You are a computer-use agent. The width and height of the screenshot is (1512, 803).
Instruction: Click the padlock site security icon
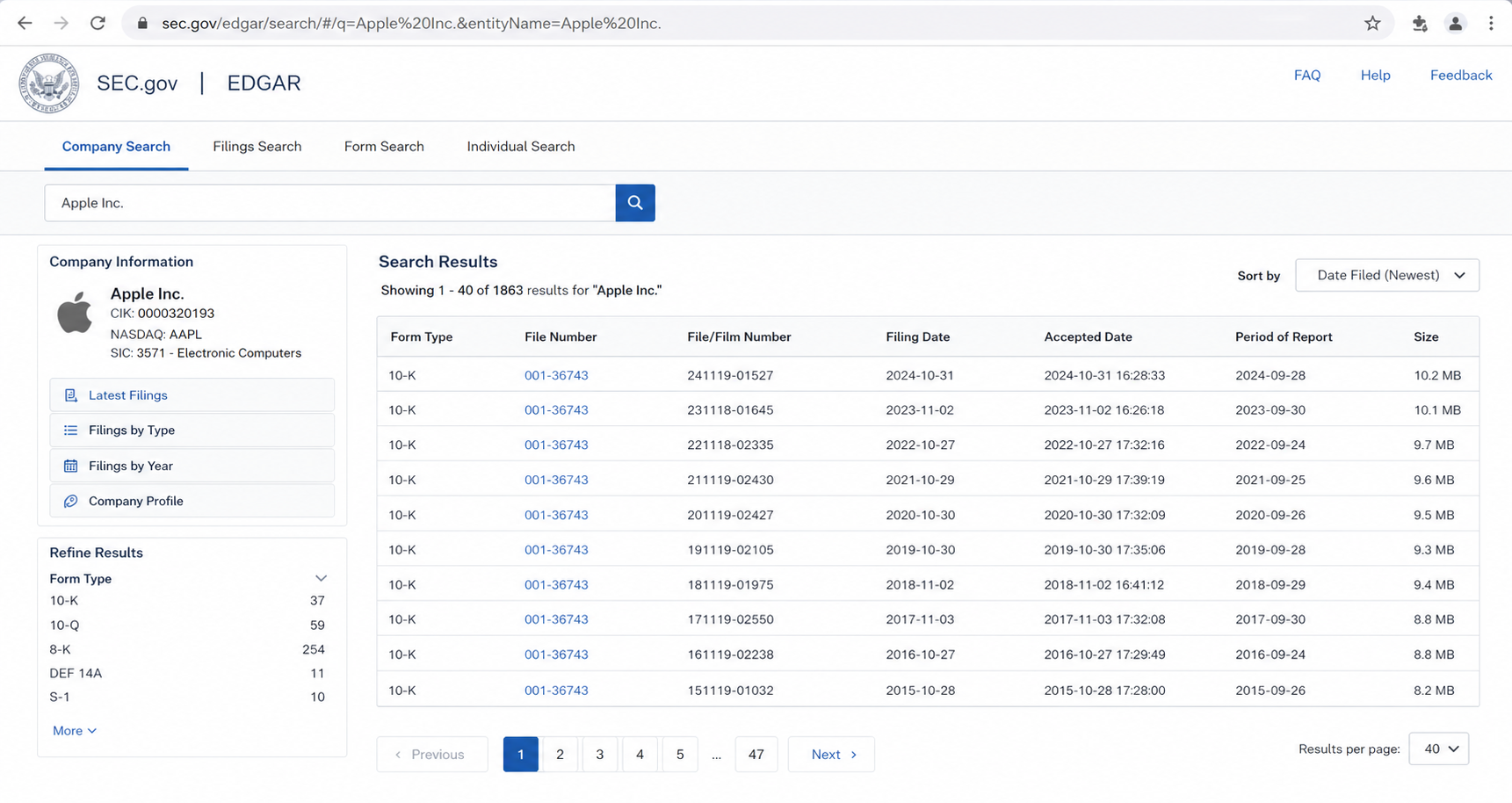(142, 24)
